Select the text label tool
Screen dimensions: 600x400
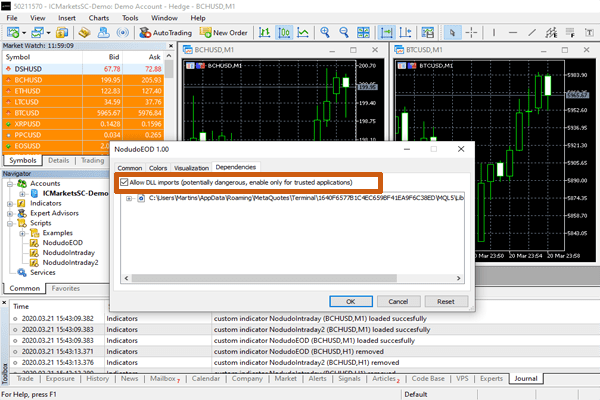pyautogui.click(x=589, y=33)
